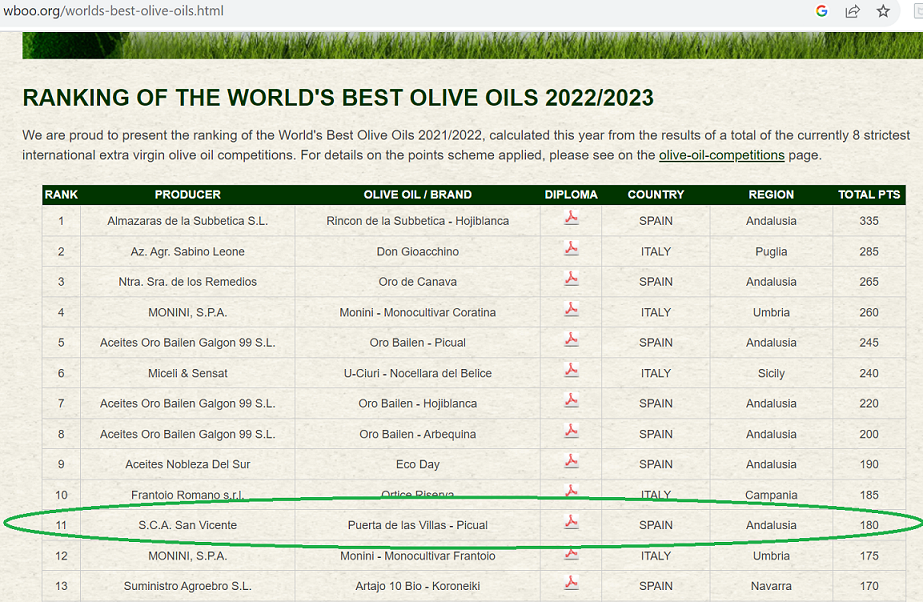Open the Frantoio Romano diploma PDF icon

click(571, 490)
